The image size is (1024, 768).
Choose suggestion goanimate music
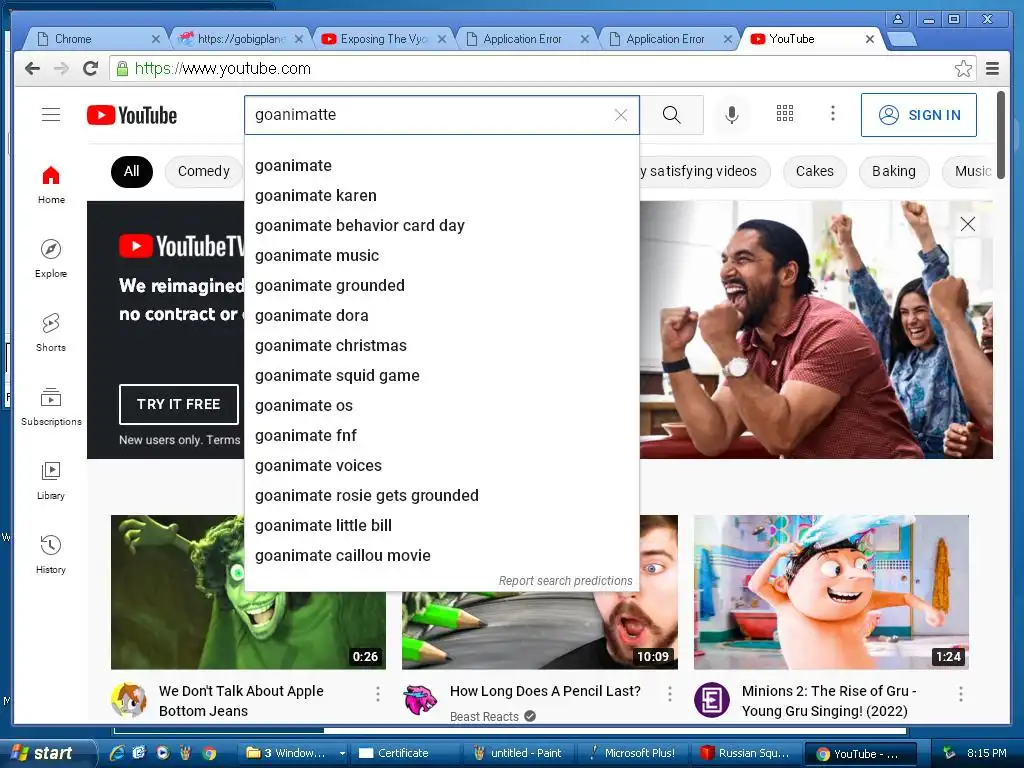click(x=441, y=255)
